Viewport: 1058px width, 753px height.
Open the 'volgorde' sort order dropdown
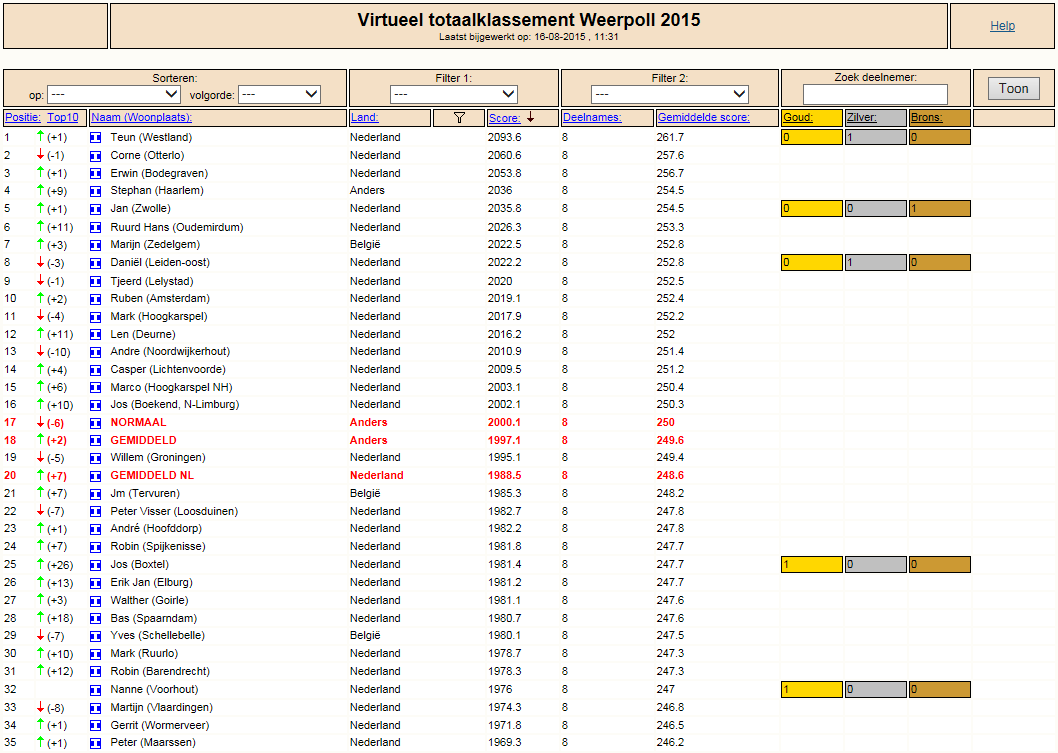[279, 94]
